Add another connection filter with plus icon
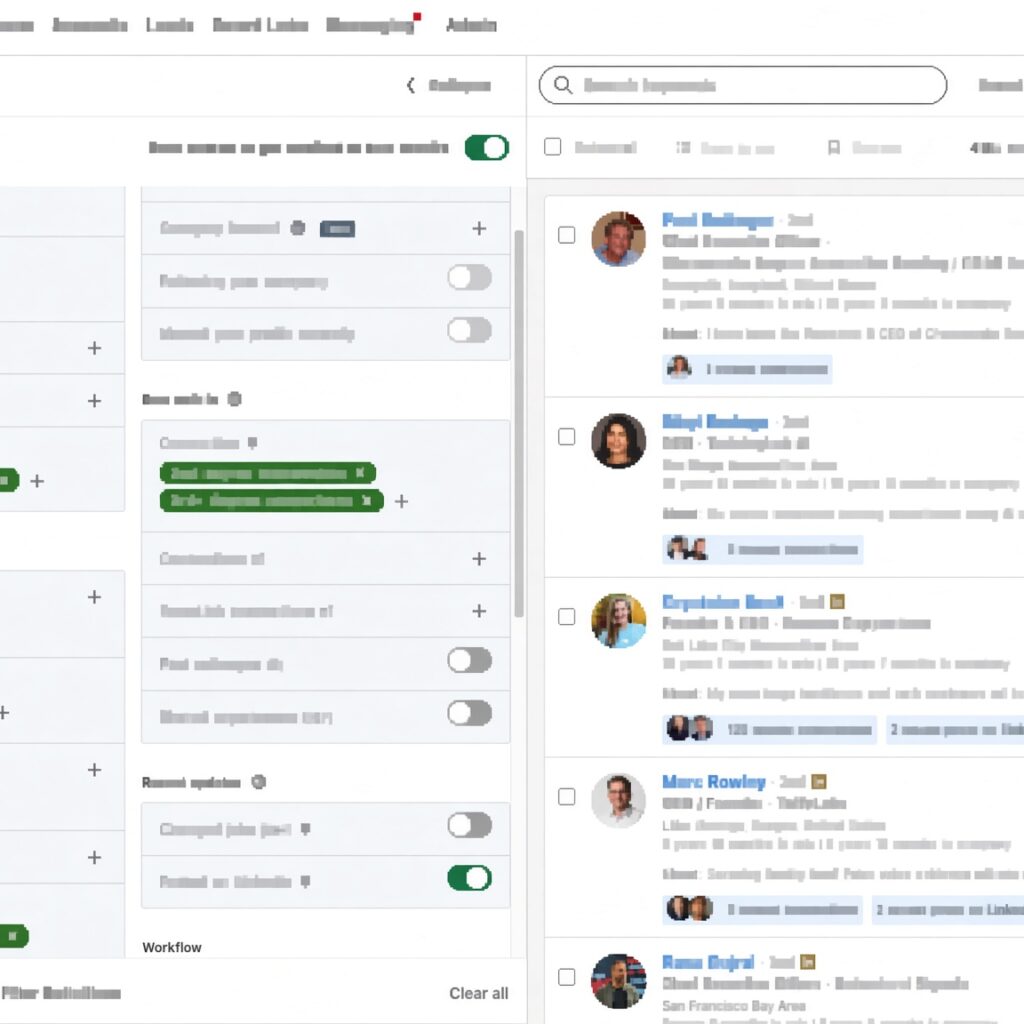This screenshot has width=1024, height=1024. (402, 502)
